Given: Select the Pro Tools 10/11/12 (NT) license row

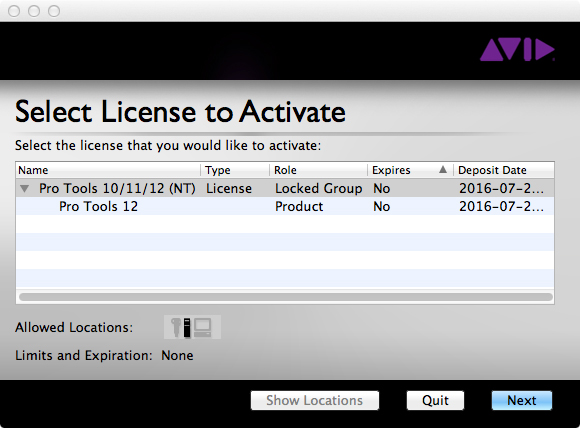Looking at the screenshot, I should tap(285, 188).
